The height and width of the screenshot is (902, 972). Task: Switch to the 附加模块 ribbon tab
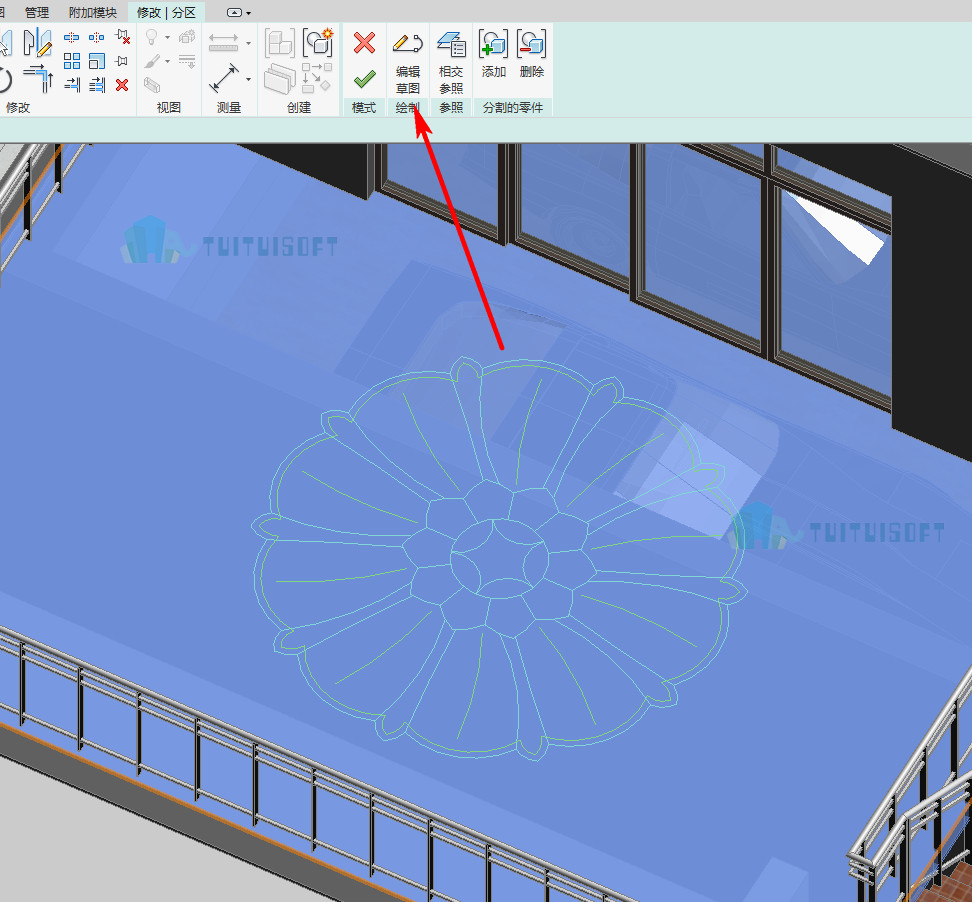(x=93, y=12)
